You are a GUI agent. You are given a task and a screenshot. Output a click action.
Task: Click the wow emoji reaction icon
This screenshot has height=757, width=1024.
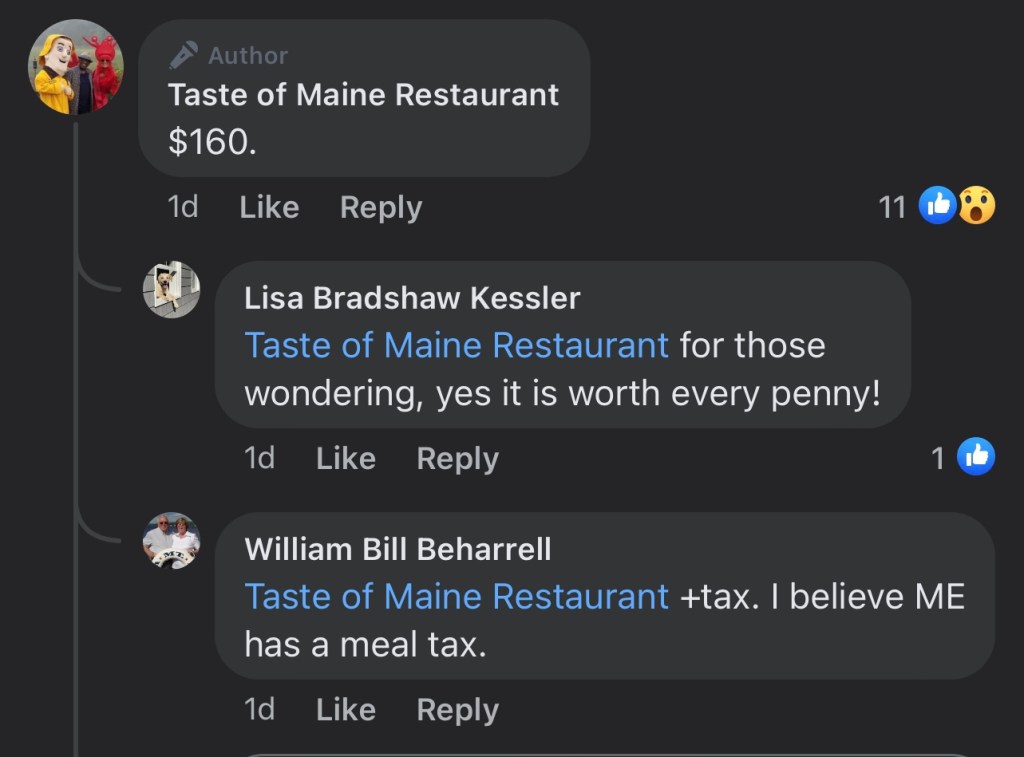tap(977, 206)
